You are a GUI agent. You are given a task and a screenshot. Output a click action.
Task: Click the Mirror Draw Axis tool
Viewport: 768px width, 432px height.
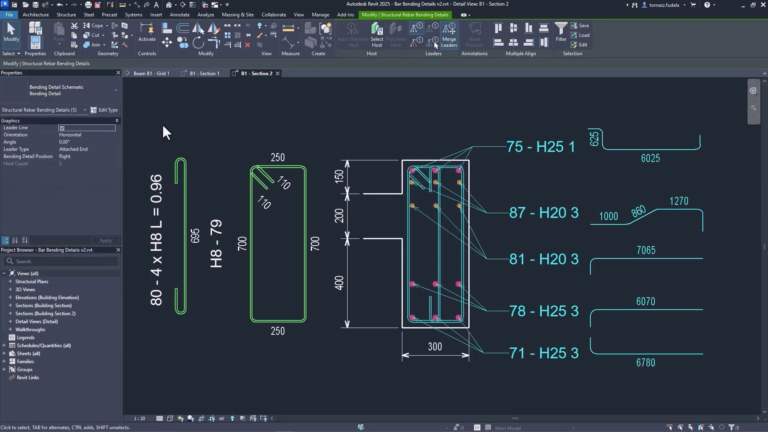[x=214, y=28]
